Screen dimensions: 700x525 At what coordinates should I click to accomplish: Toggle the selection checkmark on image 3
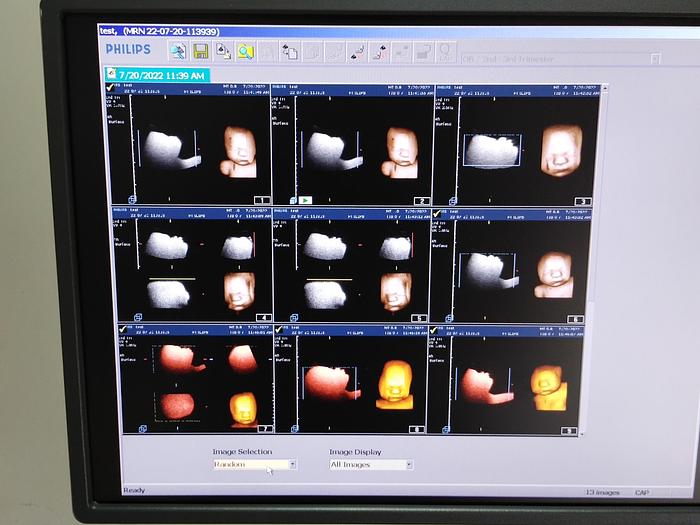click(x=439, y=89)
